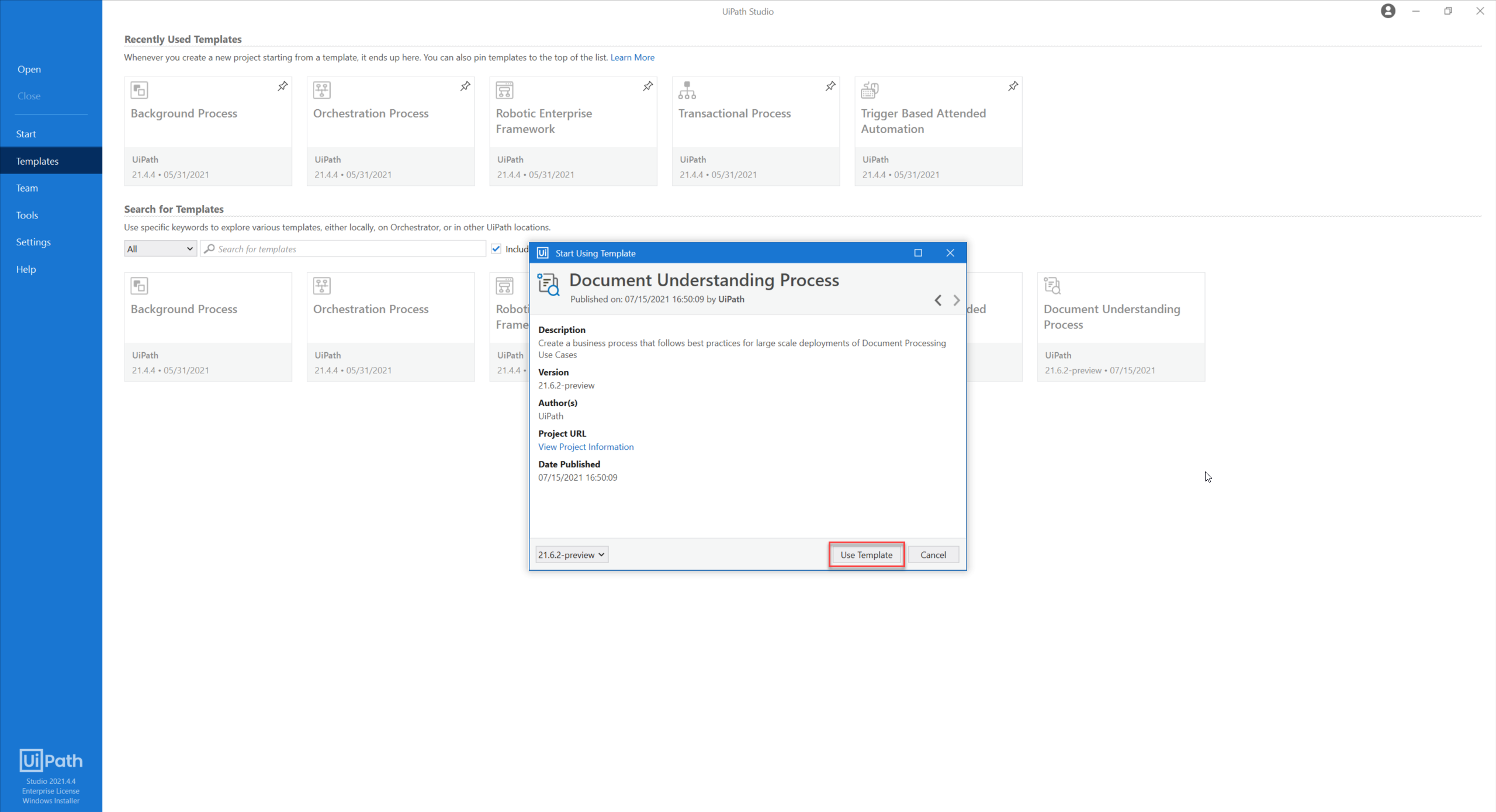Screen dimensions: 1496x812
Task: Click the search magnifier icon
Action: coord(209,249)
